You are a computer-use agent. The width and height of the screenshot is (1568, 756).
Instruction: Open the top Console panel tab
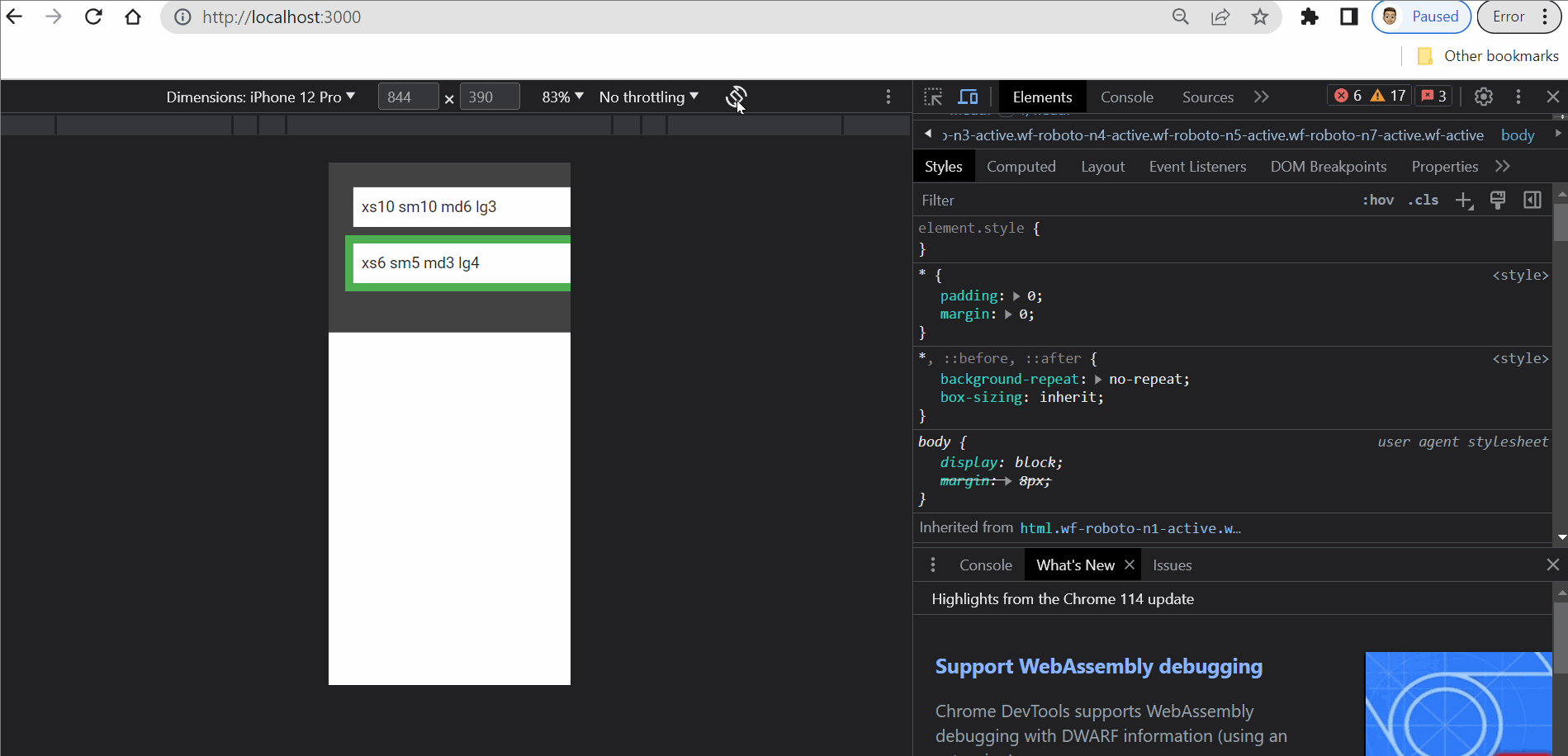[x=1126, y=97]
